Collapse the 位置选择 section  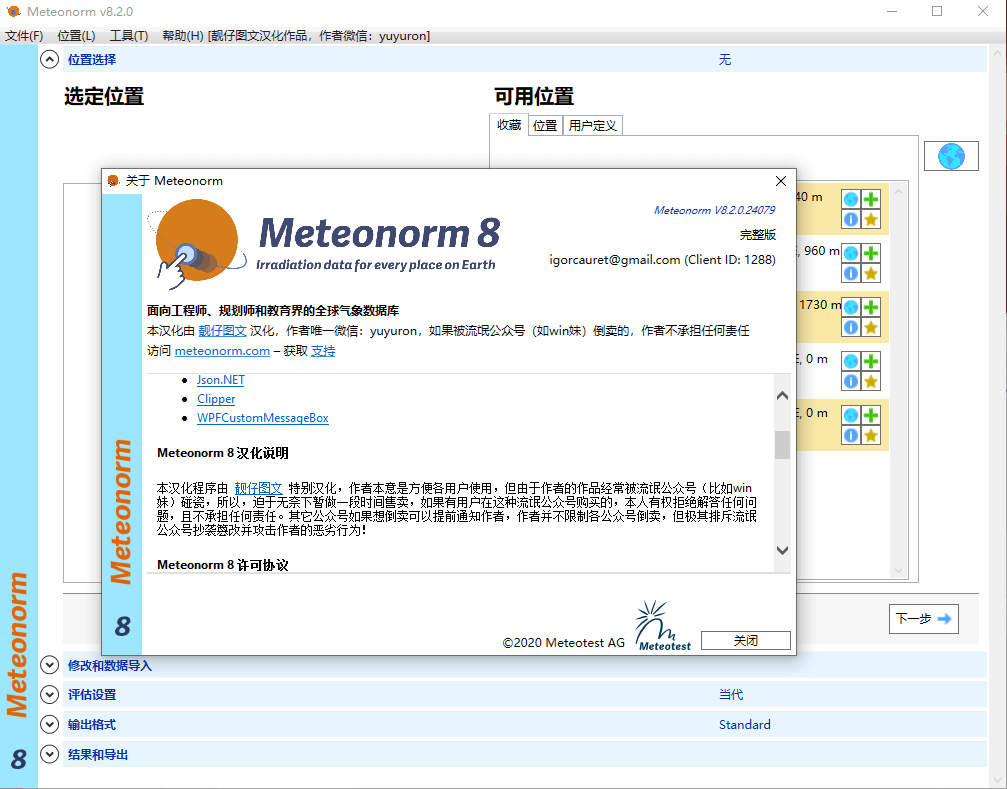click(x=49, y=60)
